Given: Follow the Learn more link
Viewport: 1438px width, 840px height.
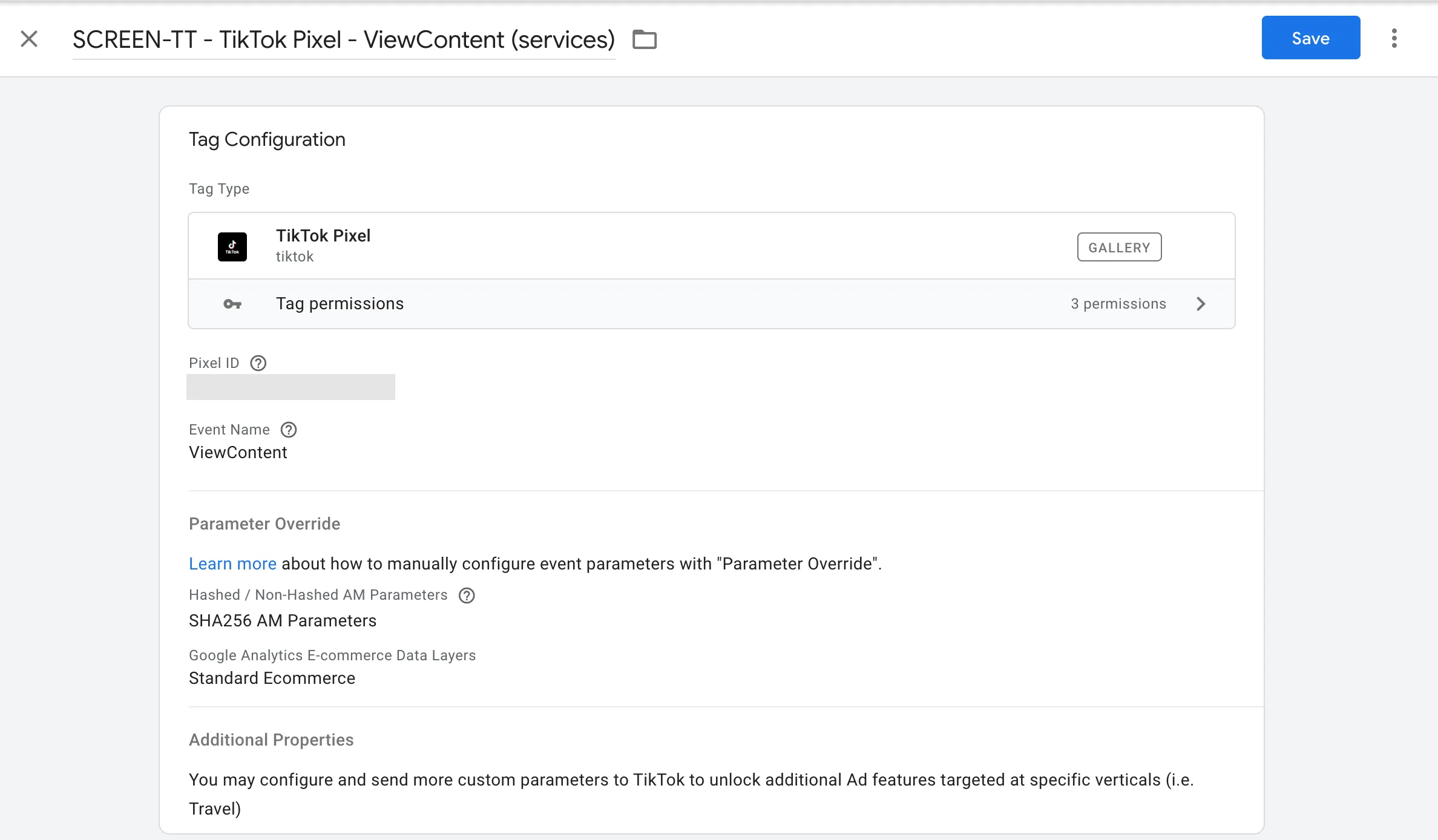Looking at the screenshot, I should (x=232, y=563).
